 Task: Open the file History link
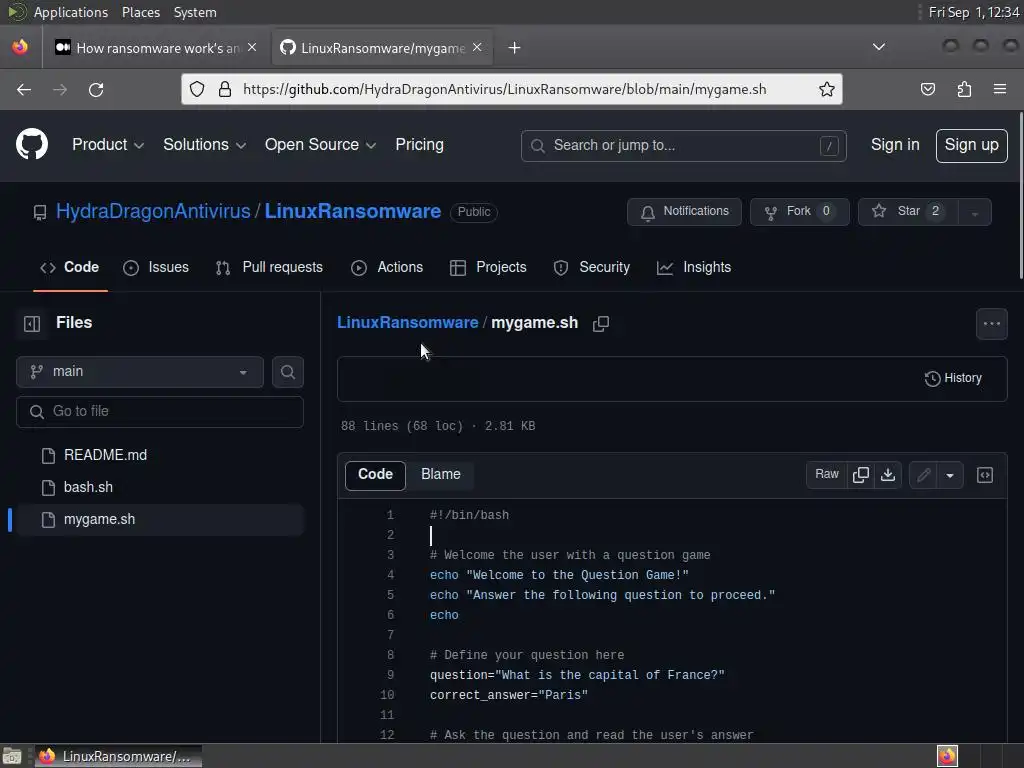tap(953, 378)
